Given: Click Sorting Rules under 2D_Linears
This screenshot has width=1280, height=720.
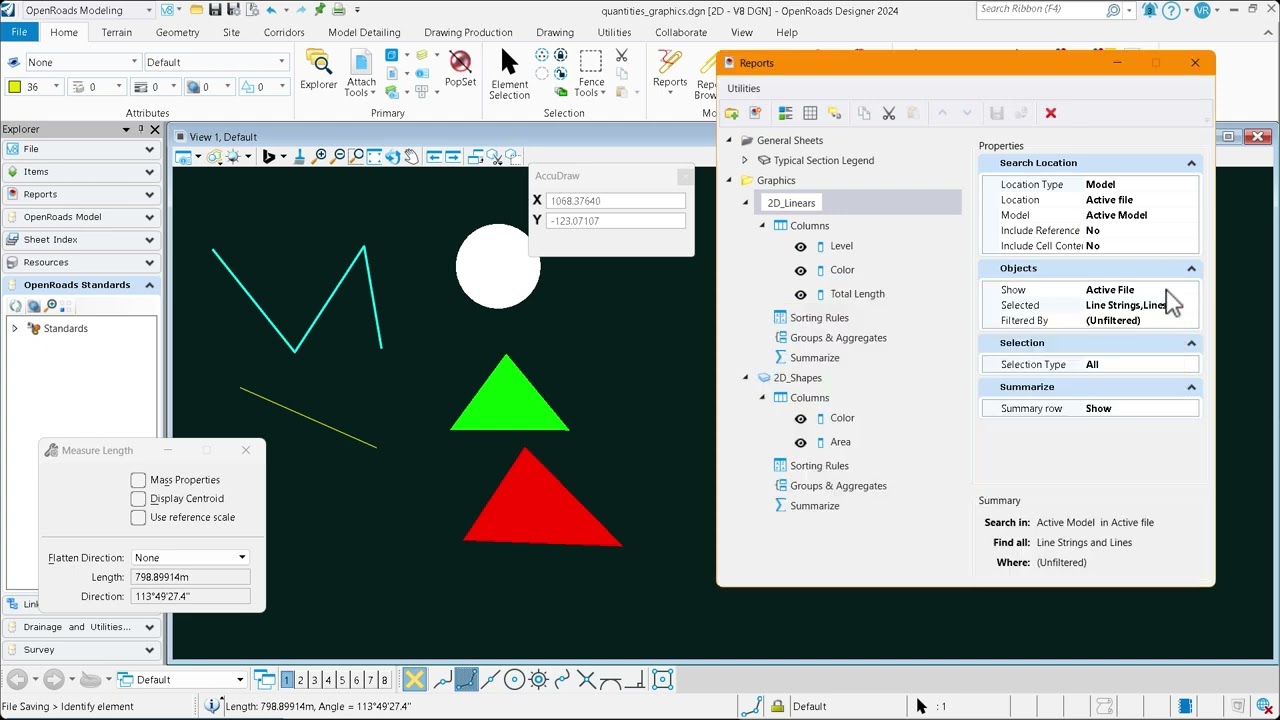Looking at the screenshot, I should [819, 318].
